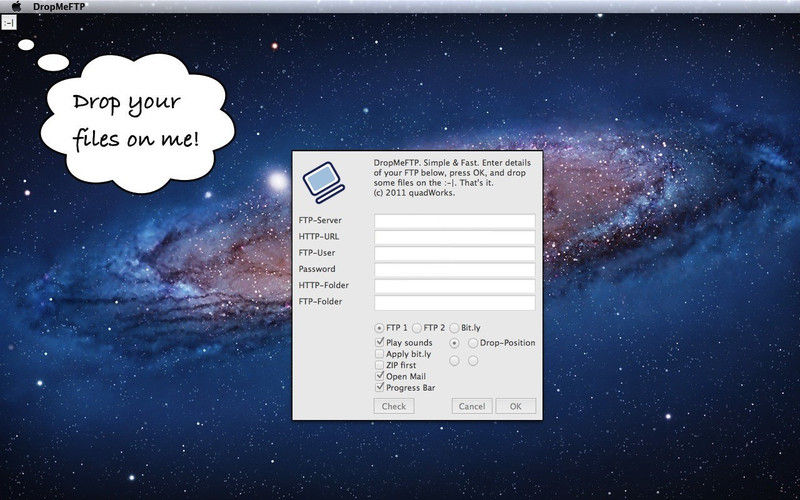The height and width of the screenshot is (500, 800).
Task: Click the 'Drop-Position' label text
Action: [x=508, y=343]
